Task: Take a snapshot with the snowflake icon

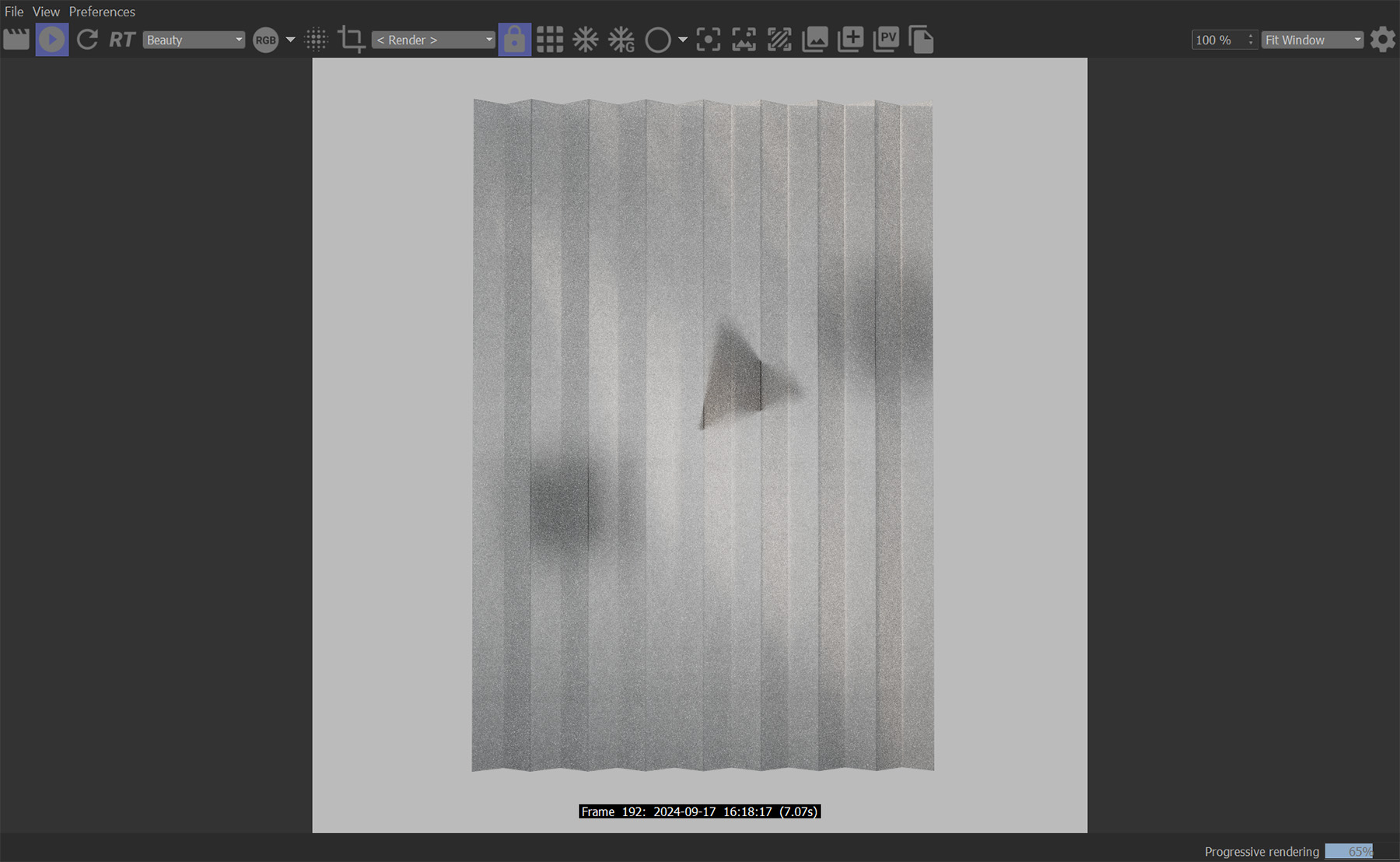Action: pyautogui.click(x=586, y=39)
